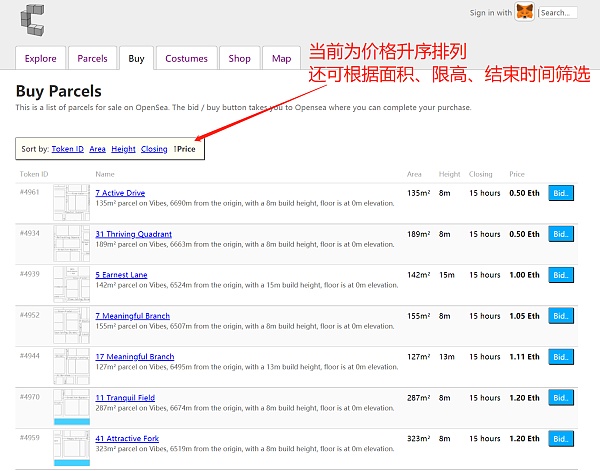Open the Costumes tab
The image size is (600, 471).
coord(186,59)
